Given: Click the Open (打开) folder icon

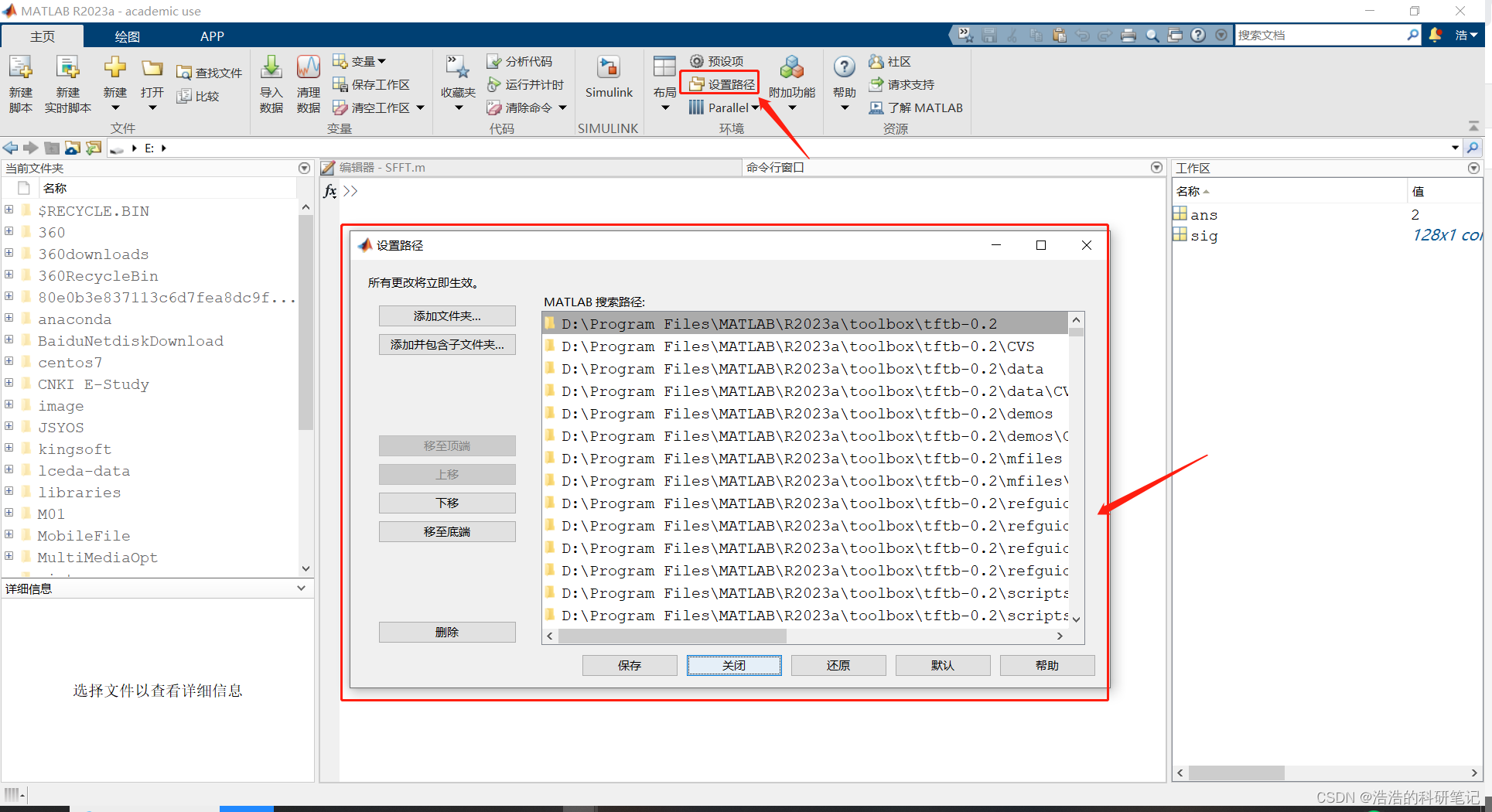Looking at the screenshot, I should (x=152, y=68).
